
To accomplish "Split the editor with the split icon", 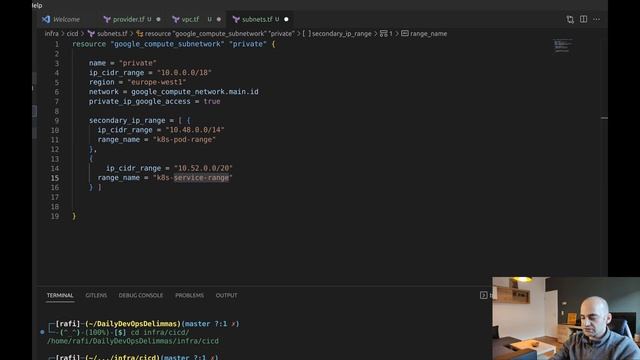I will [x=583, y=19].
